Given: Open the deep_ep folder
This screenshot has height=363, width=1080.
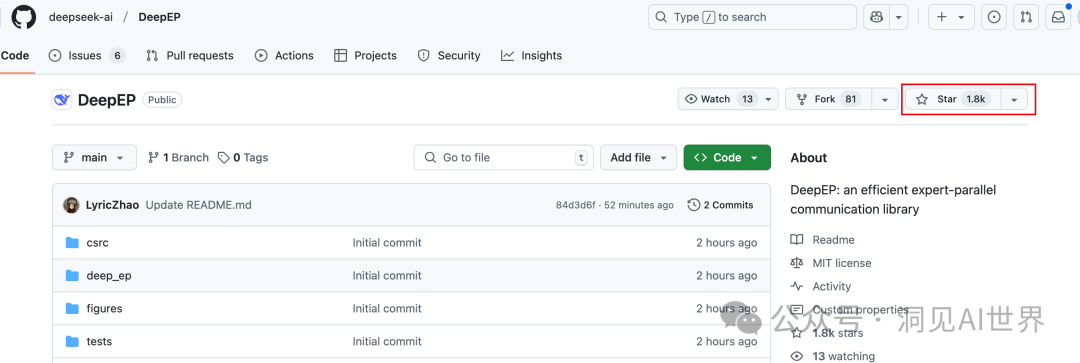Looking at the screenshot, I should [x=109, y=276].
